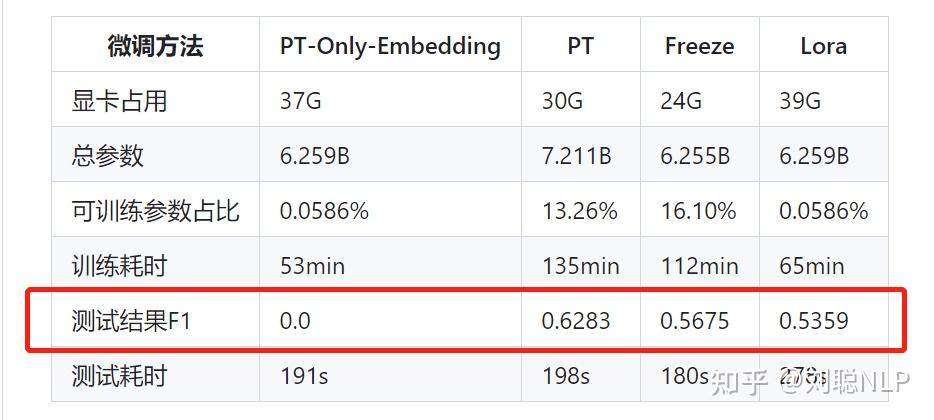Click the 知乎 watermark text
Viewport: 934px width, 420px height.
click(739, 381)
